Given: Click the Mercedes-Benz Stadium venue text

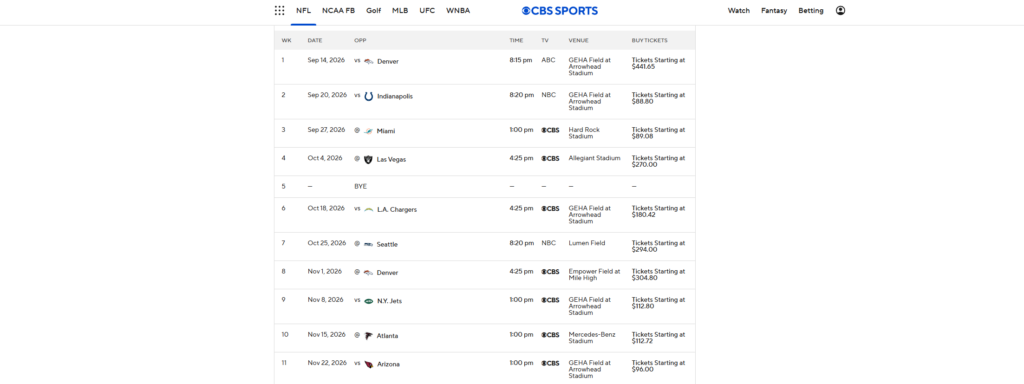Looking at the screenshot, I should click(x=592, y=338).
